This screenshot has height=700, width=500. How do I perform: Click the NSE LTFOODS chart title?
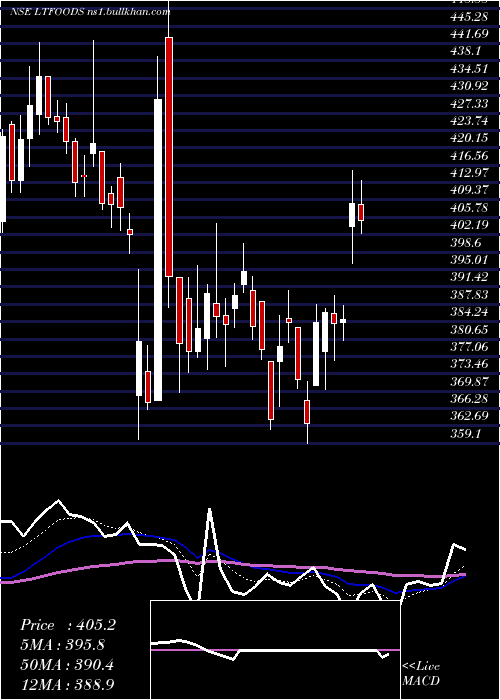90,12
